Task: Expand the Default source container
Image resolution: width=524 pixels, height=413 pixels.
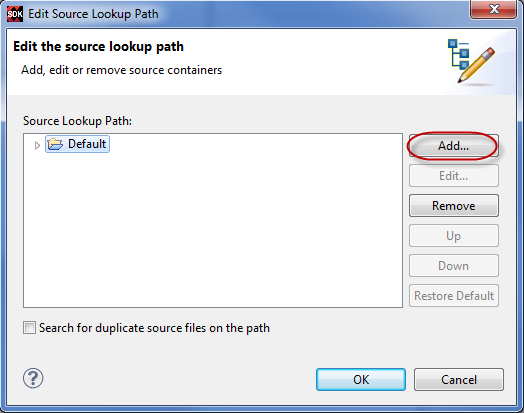Action: (37, 145)
